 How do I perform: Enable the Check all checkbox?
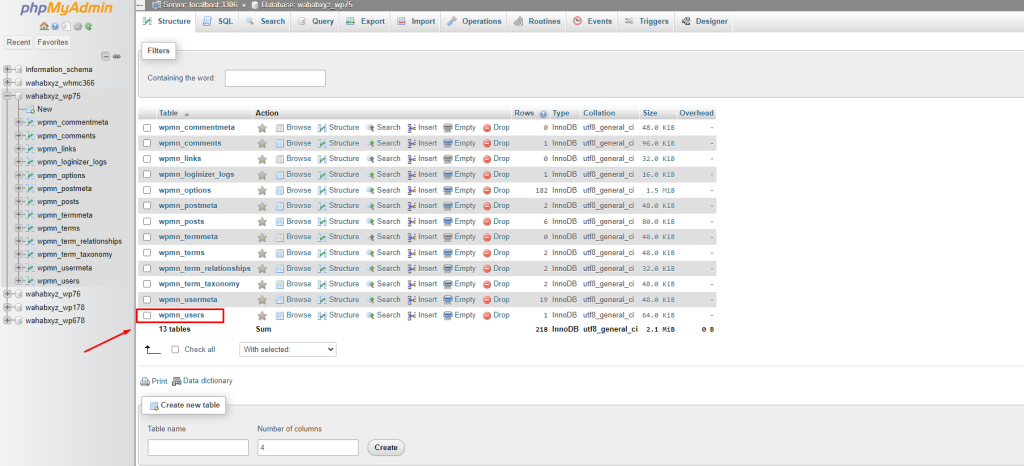coord(176,349)
